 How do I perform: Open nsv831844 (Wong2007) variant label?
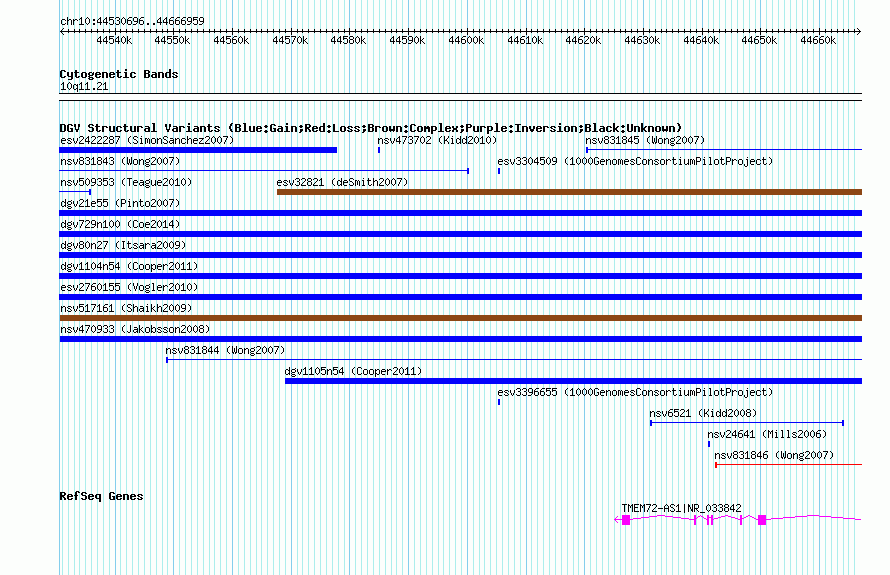[x=225, y=350]
